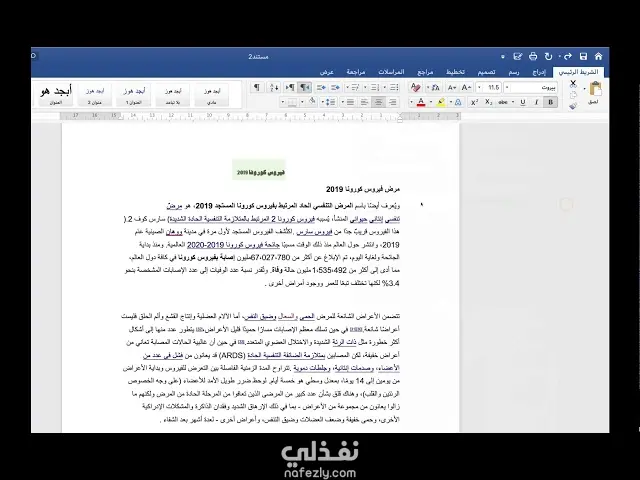Apply the العنوان 1 (Heading 1) style
Screen dimensions: 640x480
(x=134, y=96)
